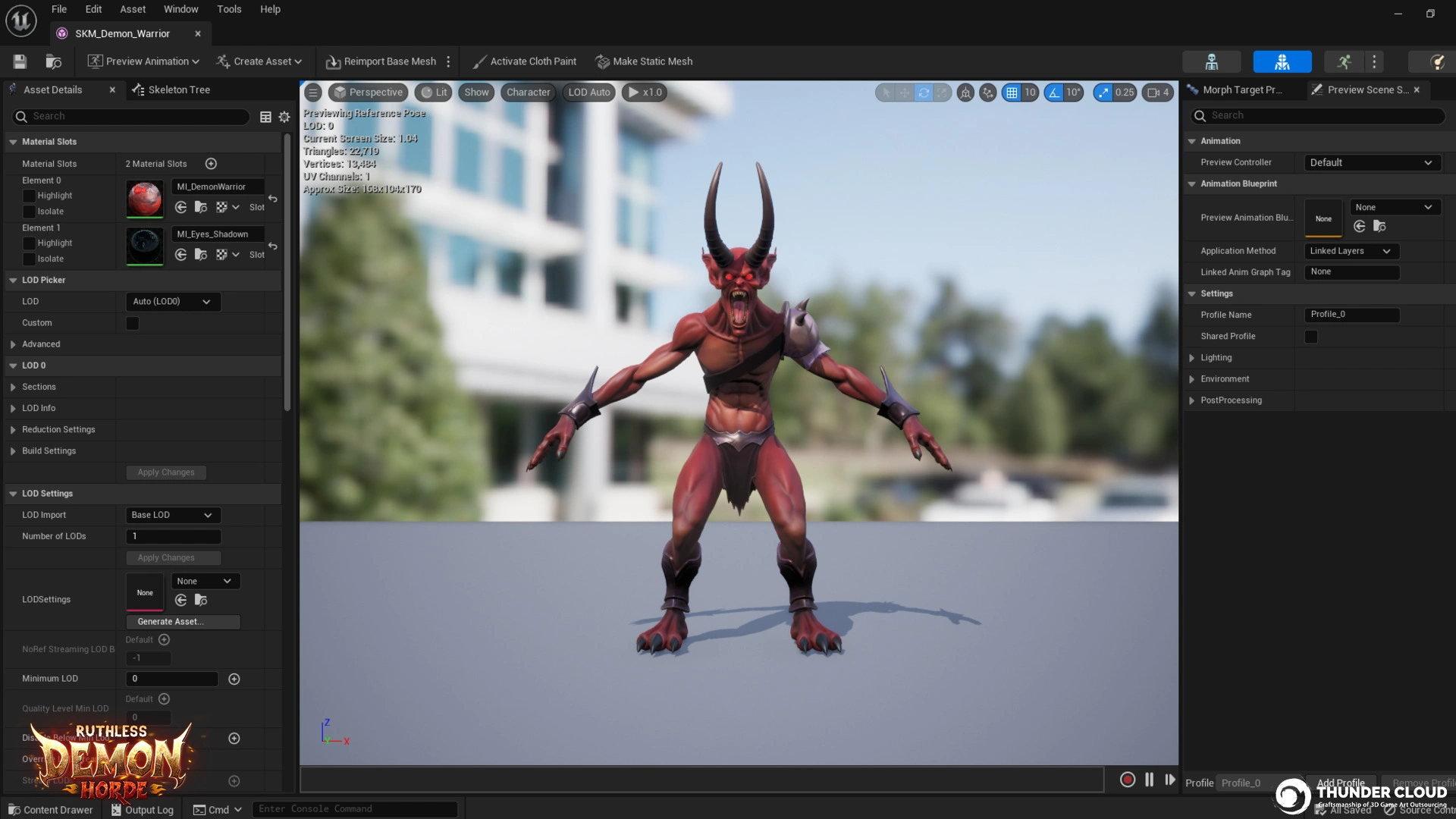The width and height of the screenshot is (1456, 819).
Task: Toggle Asset Details property matrix view icon
Action: coord(265,117)
